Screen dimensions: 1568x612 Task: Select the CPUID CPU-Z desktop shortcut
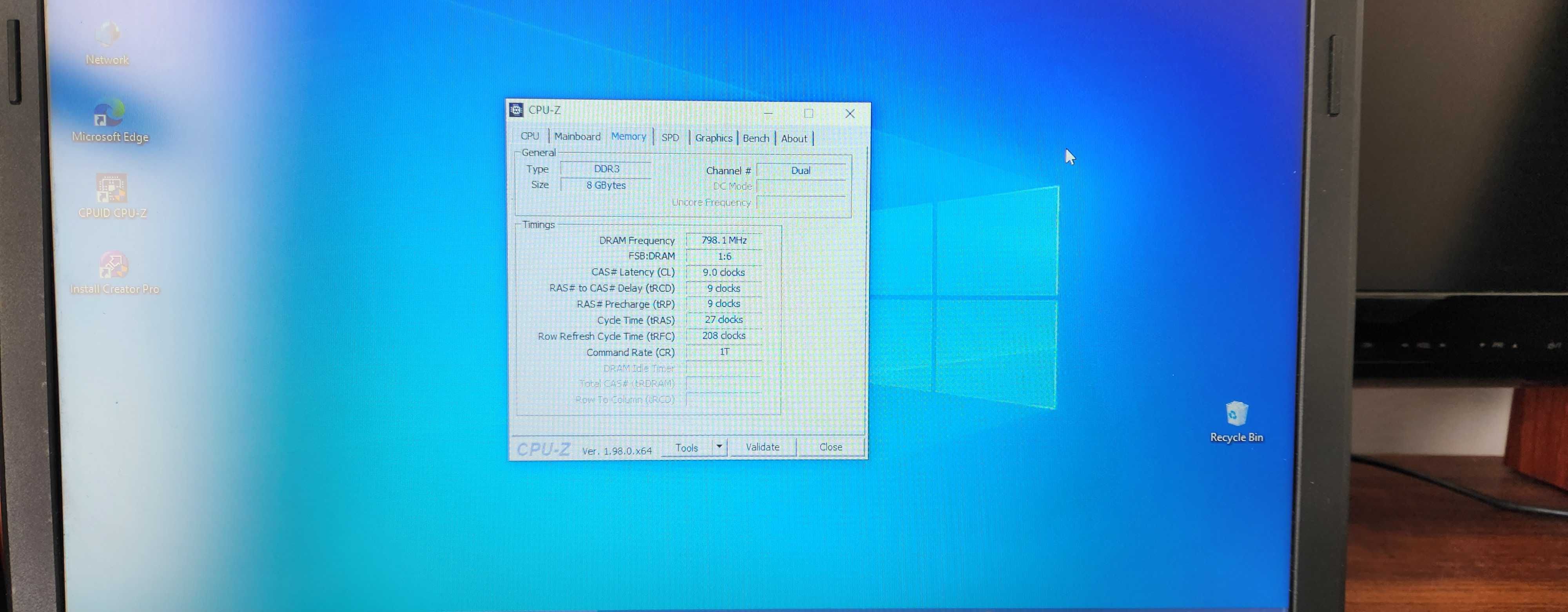click(112, 196)
